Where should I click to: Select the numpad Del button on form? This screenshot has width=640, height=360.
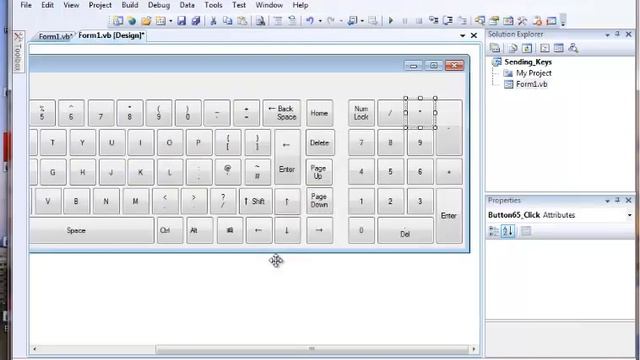click(x=405, y=230)
